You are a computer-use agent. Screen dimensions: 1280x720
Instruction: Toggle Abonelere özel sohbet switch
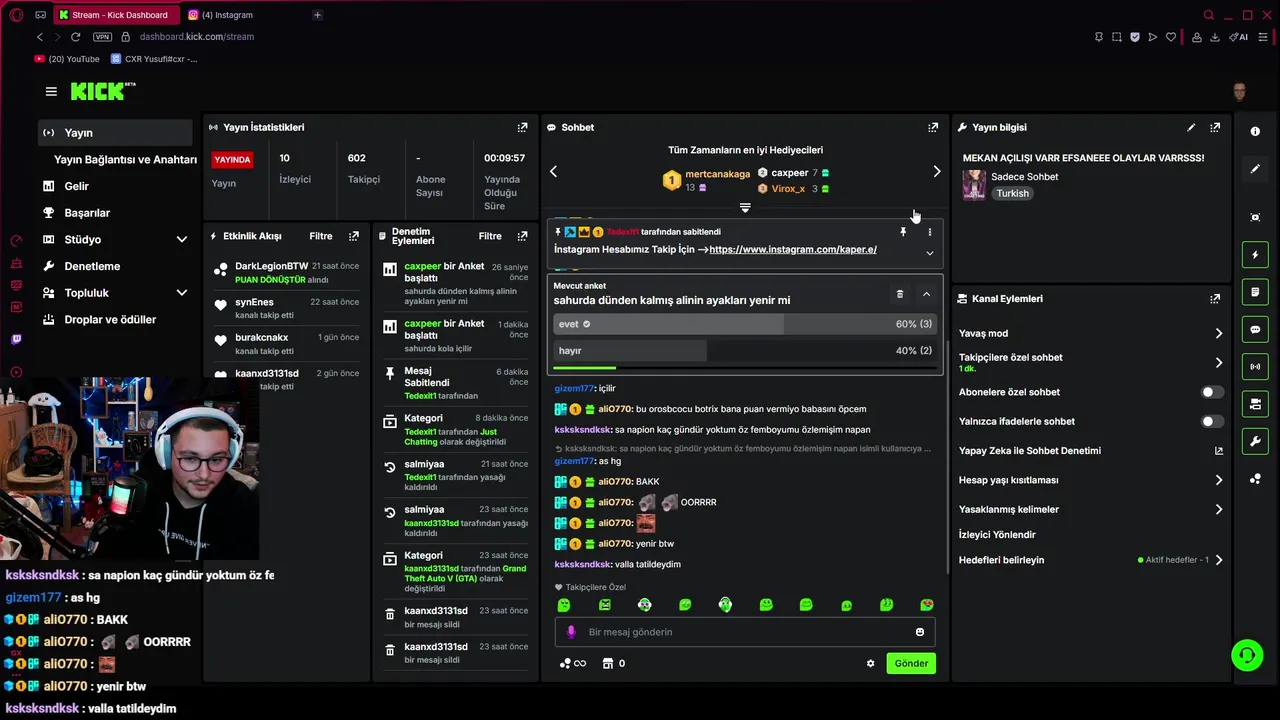pyautogui.click(x=1212, y=392)
